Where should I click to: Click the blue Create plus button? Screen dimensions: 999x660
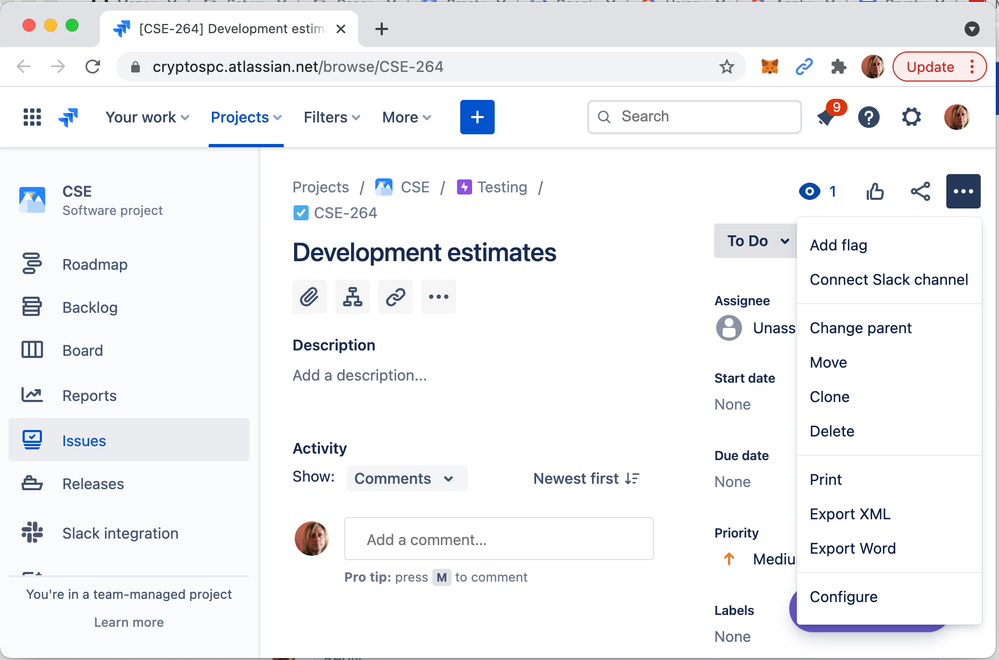click(x=477, y=117)
